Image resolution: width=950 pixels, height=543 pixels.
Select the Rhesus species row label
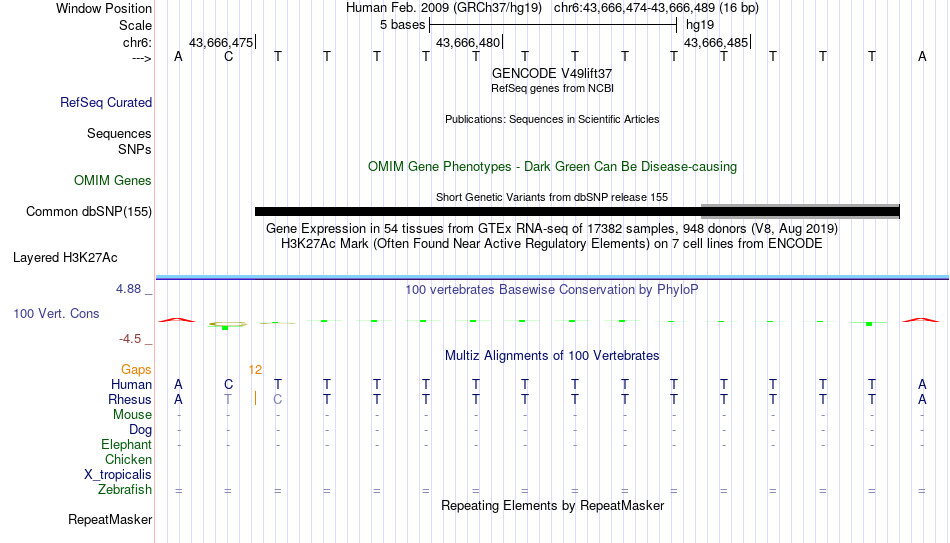tap(130, 399)
